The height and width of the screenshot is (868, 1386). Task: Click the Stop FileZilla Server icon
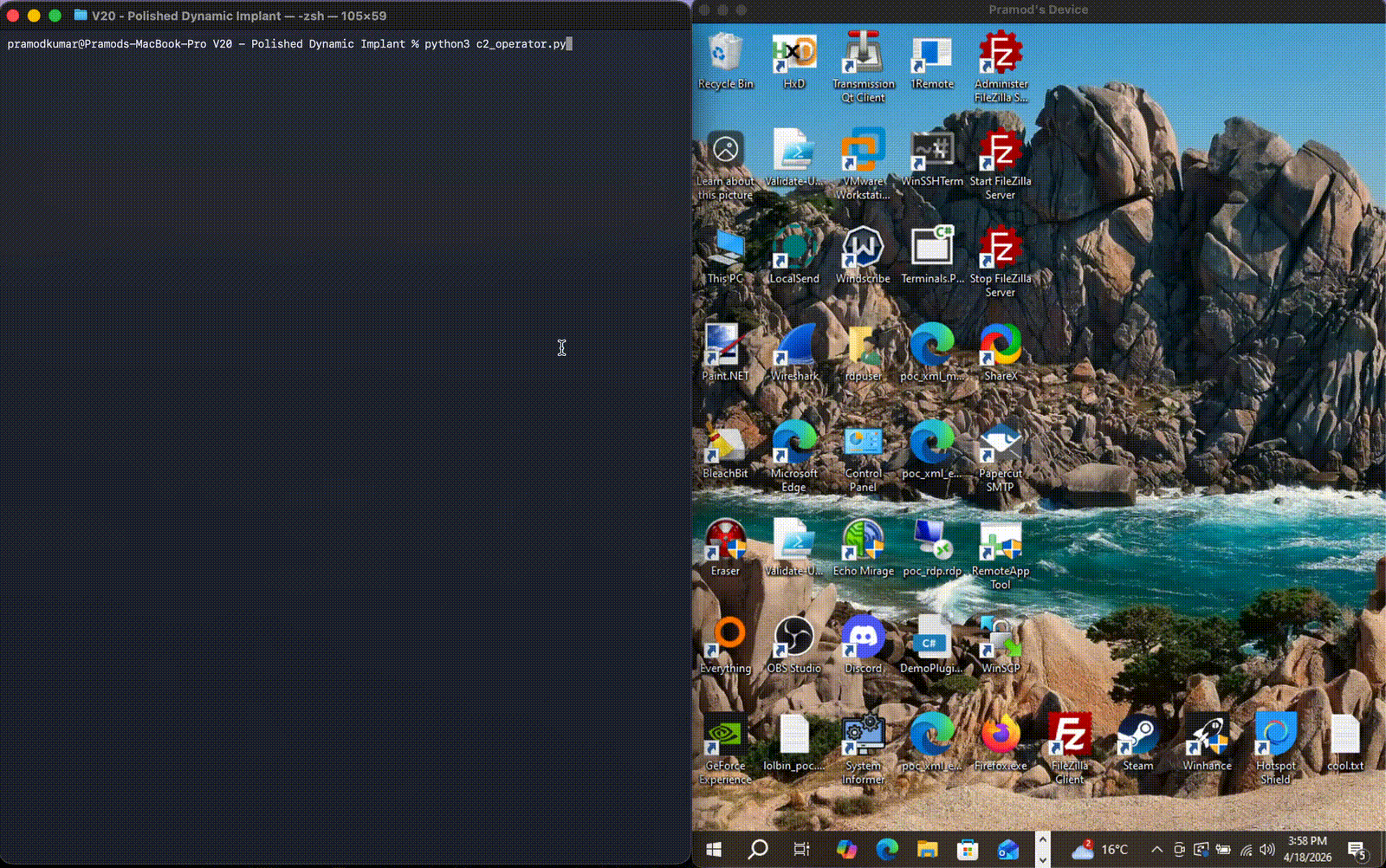(x=1001, y=262)
